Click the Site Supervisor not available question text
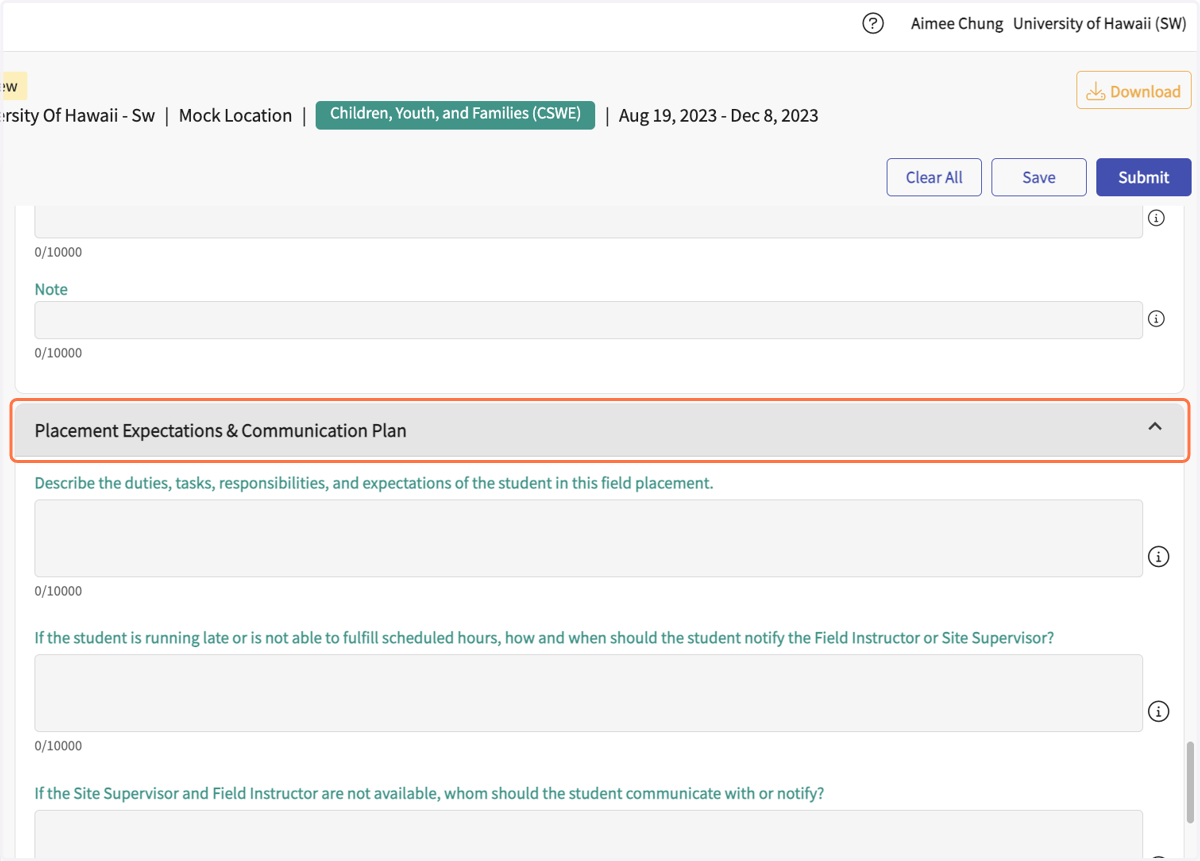 [429, 794]
